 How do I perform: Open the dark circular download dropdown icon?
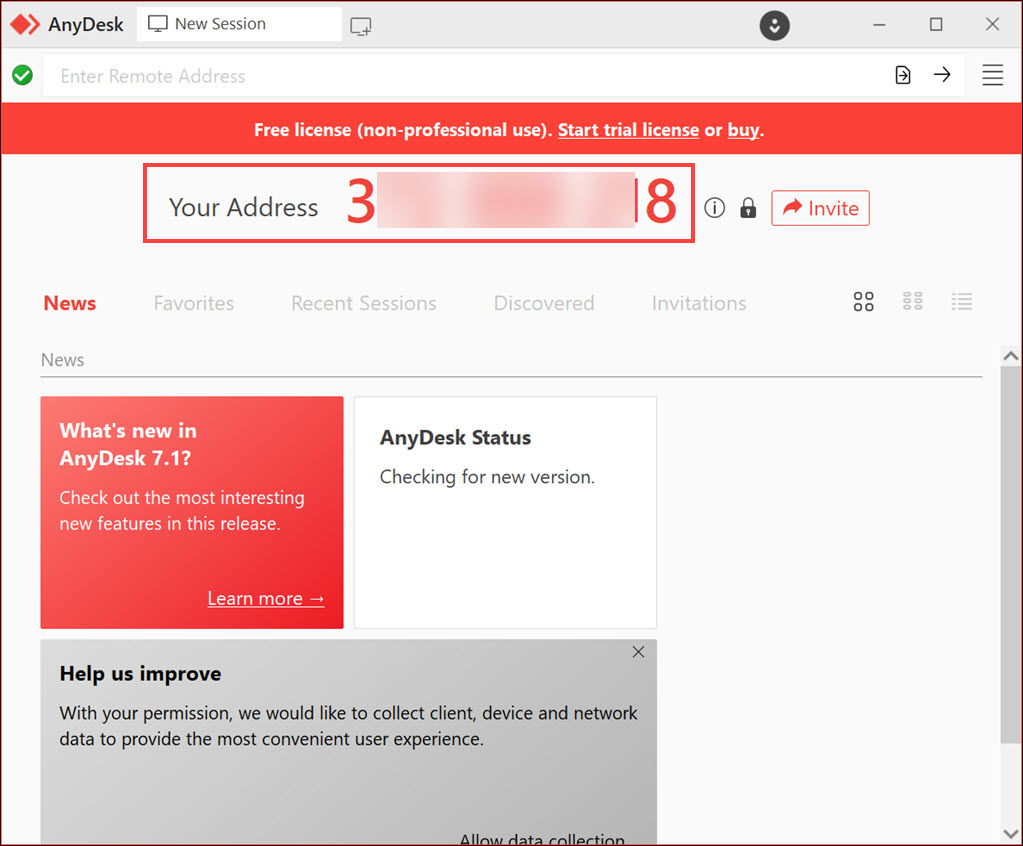pos(774,25)
